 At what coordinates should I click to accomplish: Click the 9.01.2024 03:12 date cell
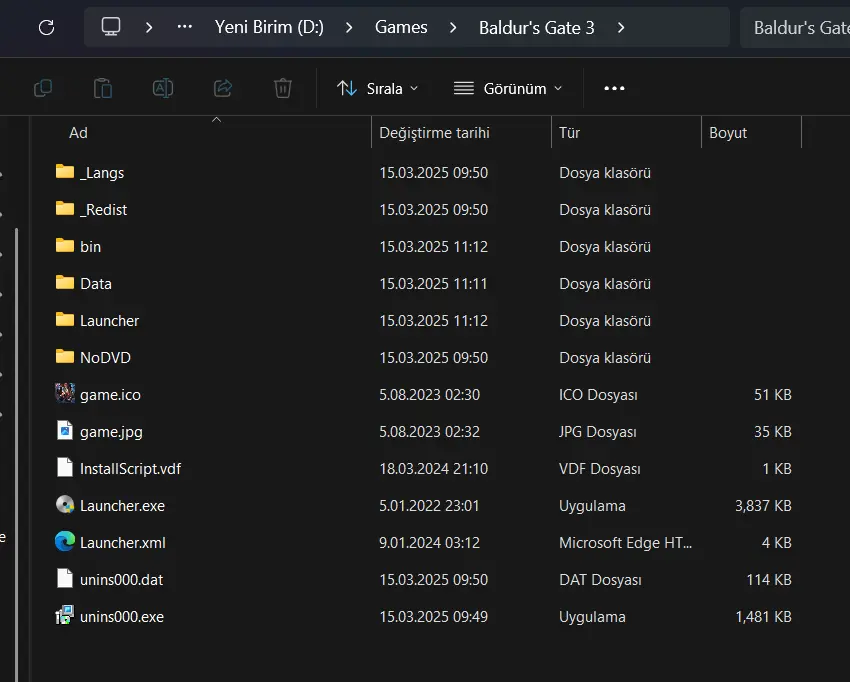pos(429,543)
